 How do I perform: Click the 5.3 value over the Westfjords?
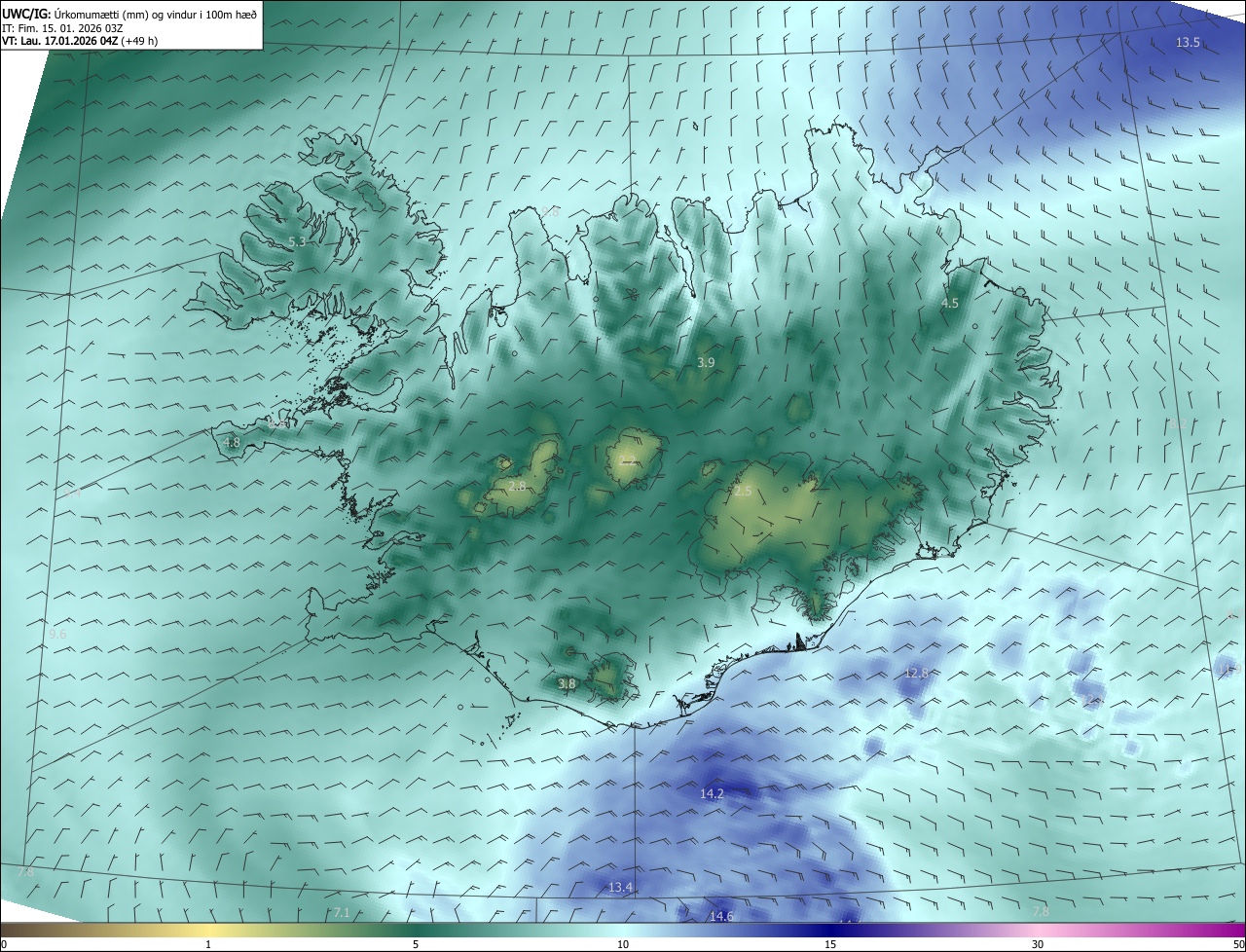[298, 241]
